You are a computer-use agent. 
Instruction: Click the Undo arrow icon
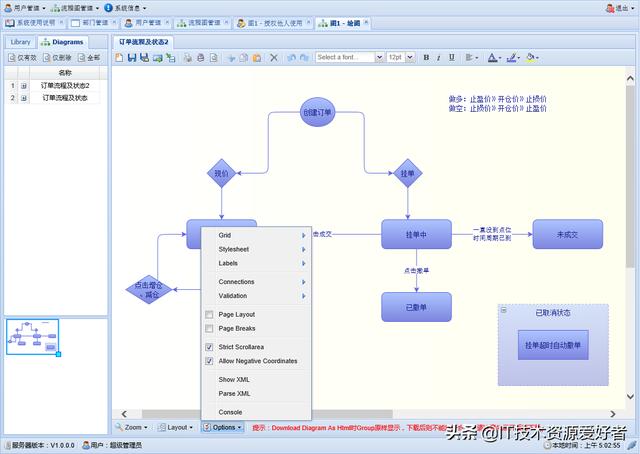(x=291, y=58)
